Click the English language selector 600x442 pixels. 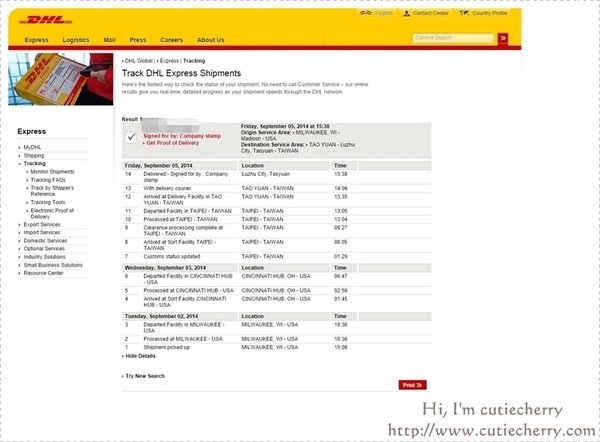[383, 13]
